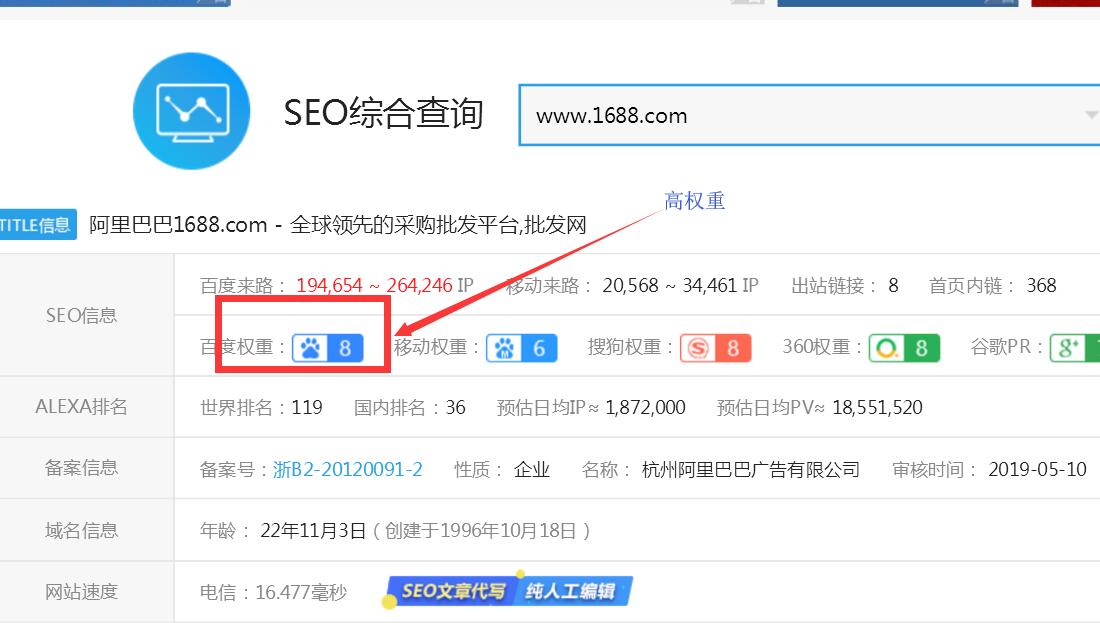Click the 预估日均PV value 18,551,520
The image size is (1100, 623).
pos(877,408)
